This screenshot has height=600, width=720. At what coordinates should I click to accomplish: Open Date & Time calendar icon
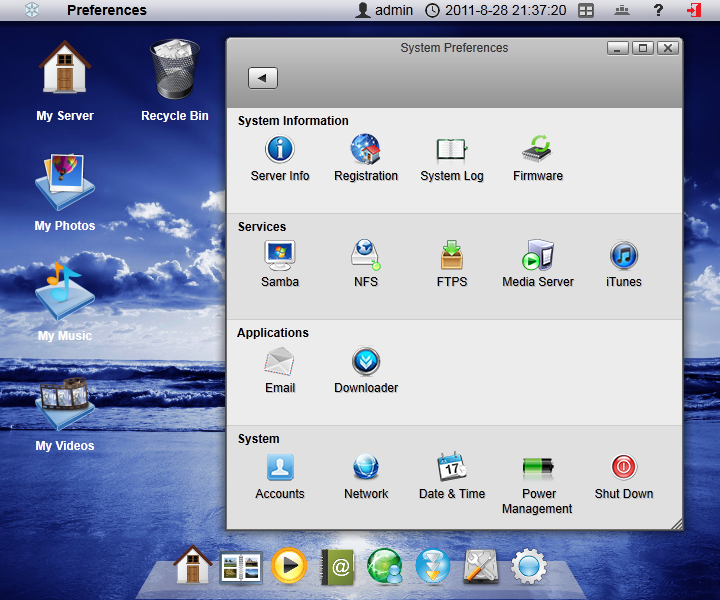point(452,468)
